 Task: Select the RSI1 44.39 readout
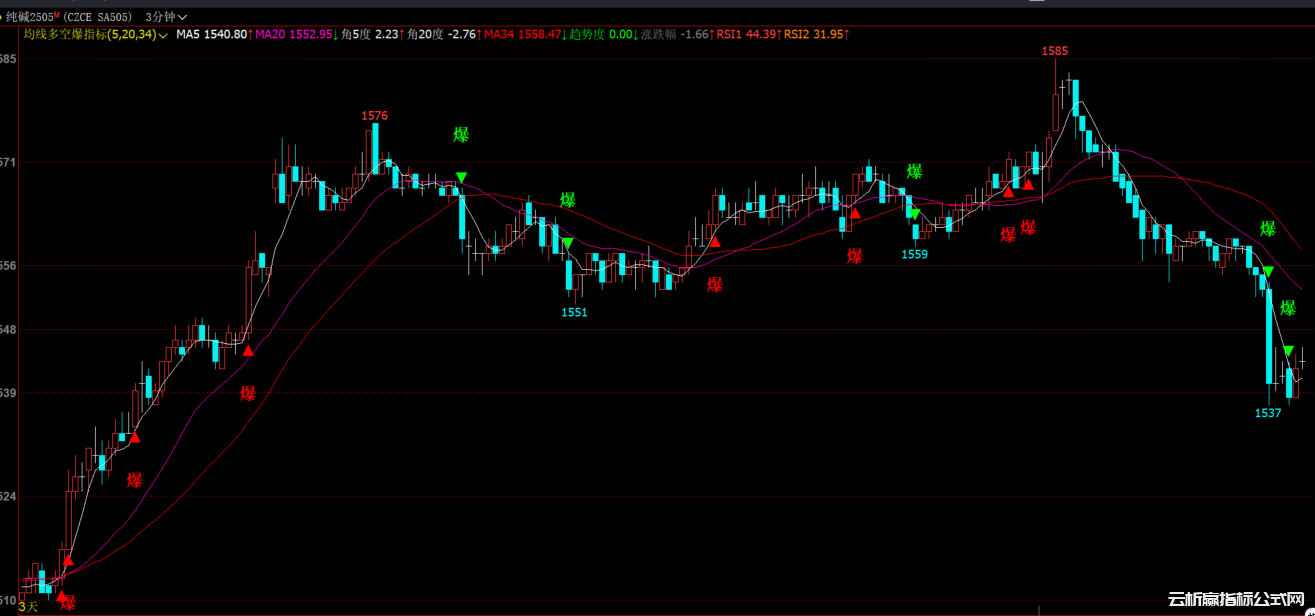747,34
